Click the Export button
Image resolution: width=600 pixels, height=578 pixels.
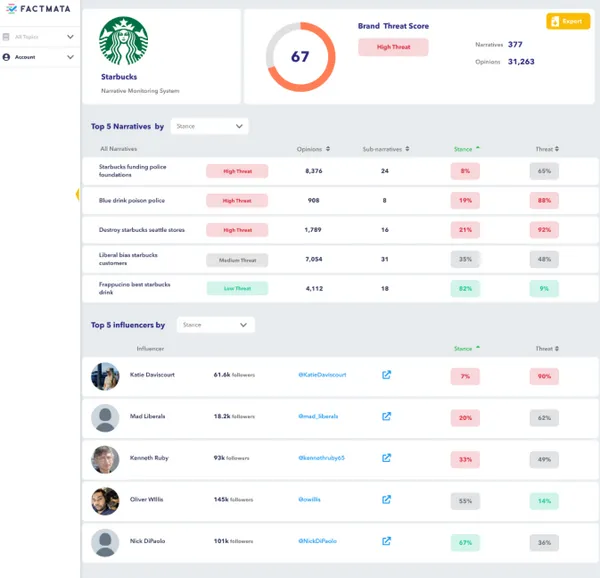point(568,21)
